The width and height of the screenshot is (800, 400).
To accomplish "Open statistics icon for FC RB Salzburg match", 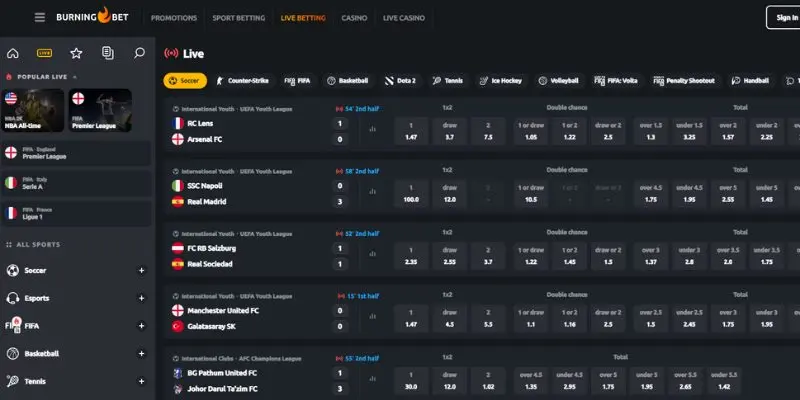I will coord(372,254).
